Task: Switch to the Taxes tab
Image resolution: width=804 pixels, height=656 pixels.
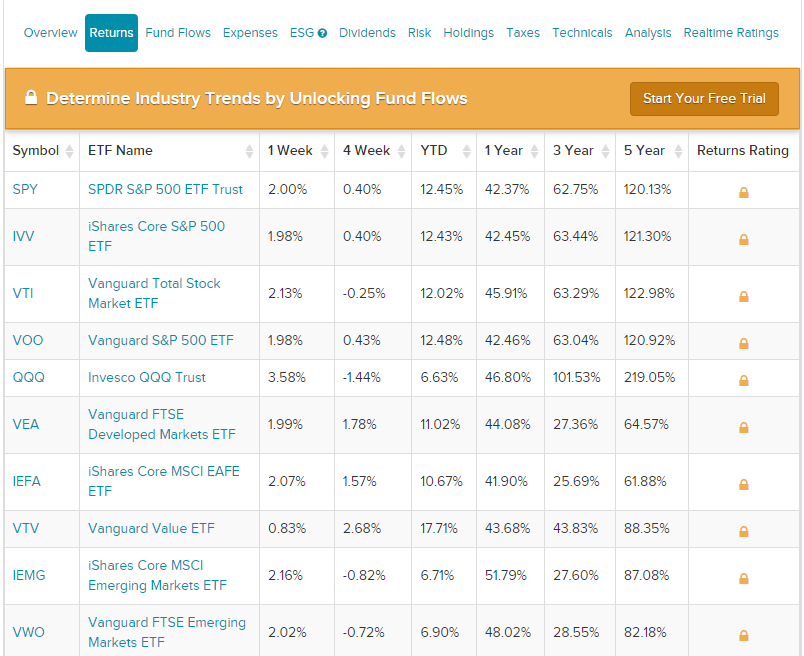Action: [x=523, y=33]
